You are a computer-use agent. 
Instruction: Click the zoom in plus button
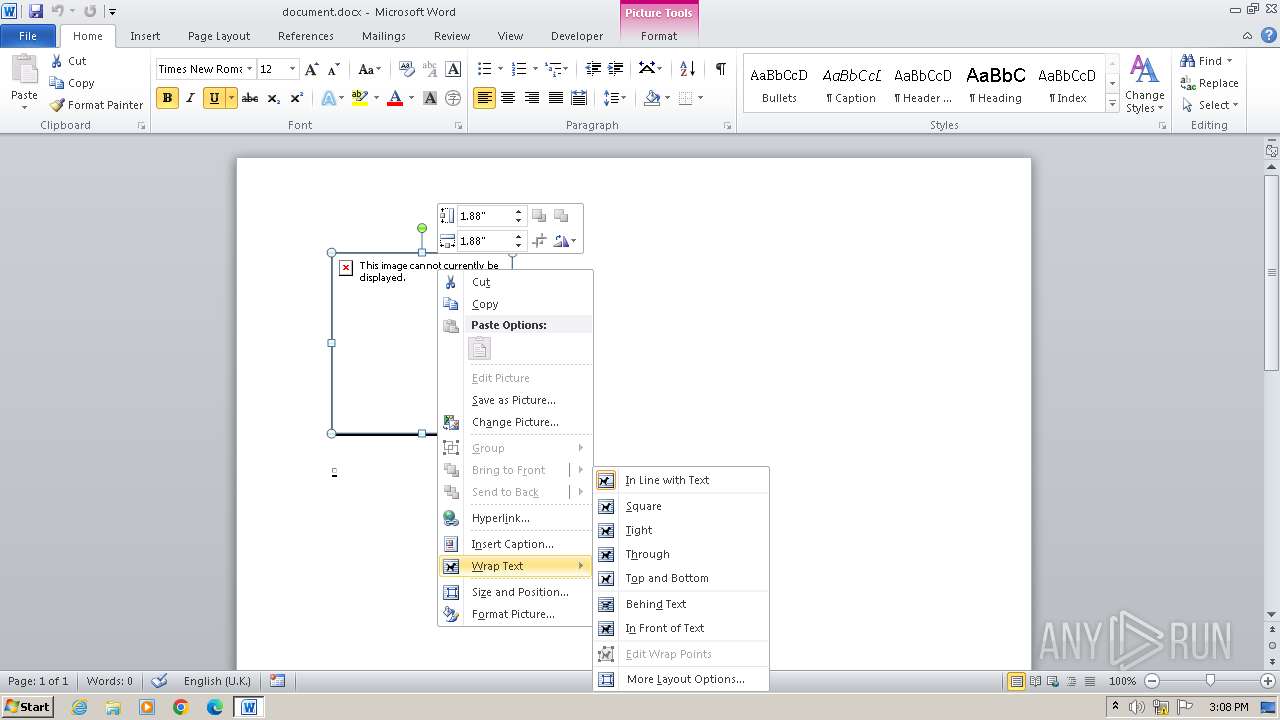[x=1267, y=681]
